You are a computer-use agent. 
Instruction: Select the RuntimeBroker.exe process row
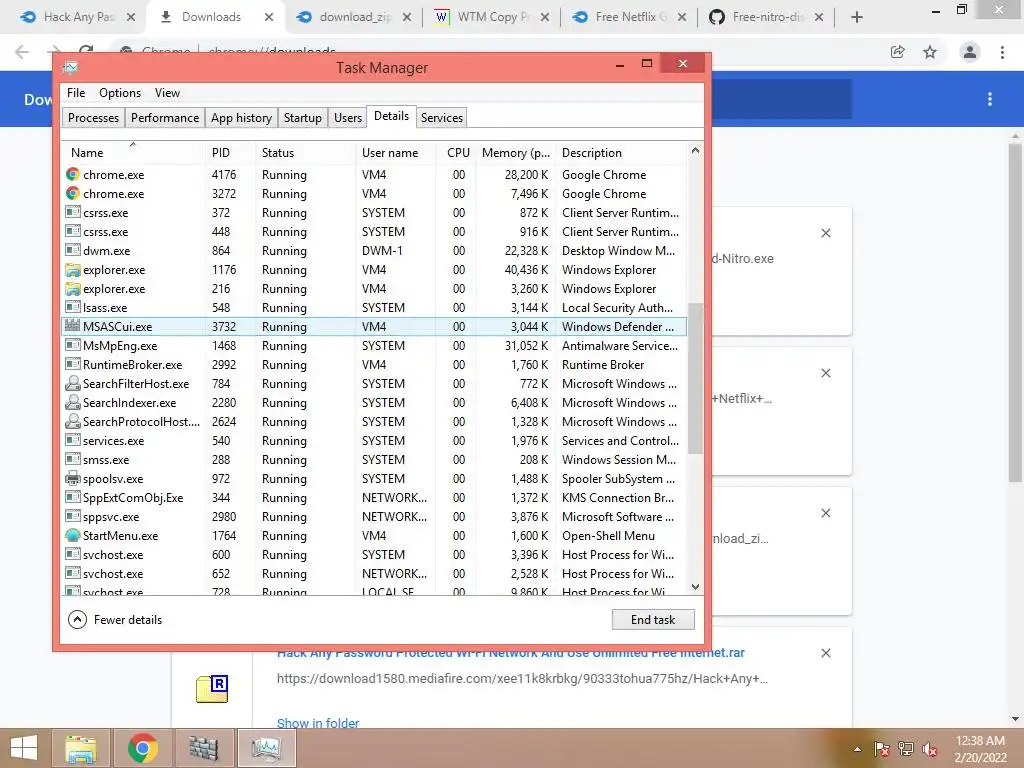[374, 364]
